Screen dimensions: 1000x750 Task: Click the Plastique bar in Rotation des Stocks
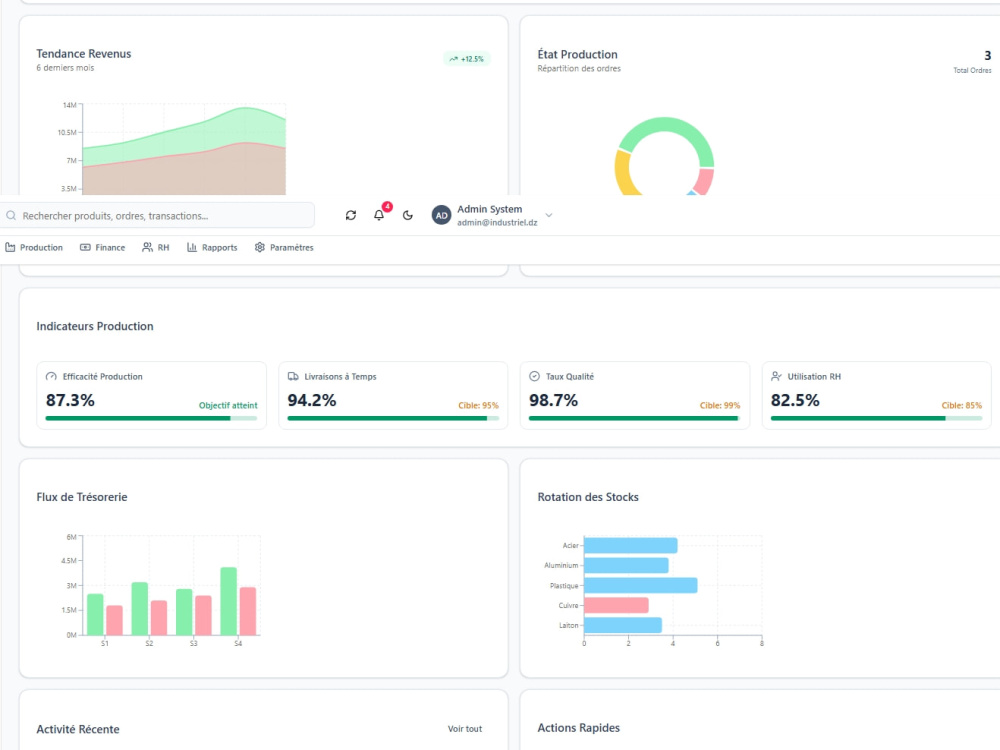(x=640, y=585)
